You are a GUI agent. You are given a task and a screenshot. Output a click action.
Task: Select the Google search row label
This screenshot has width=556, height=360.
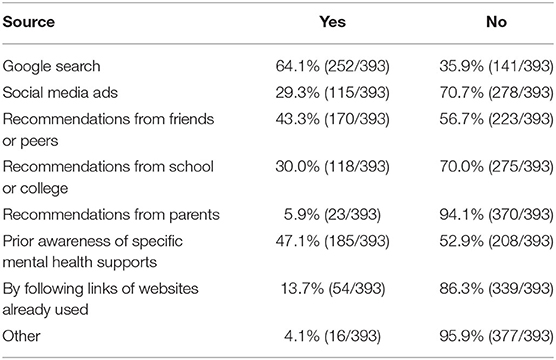coord(51,67)
